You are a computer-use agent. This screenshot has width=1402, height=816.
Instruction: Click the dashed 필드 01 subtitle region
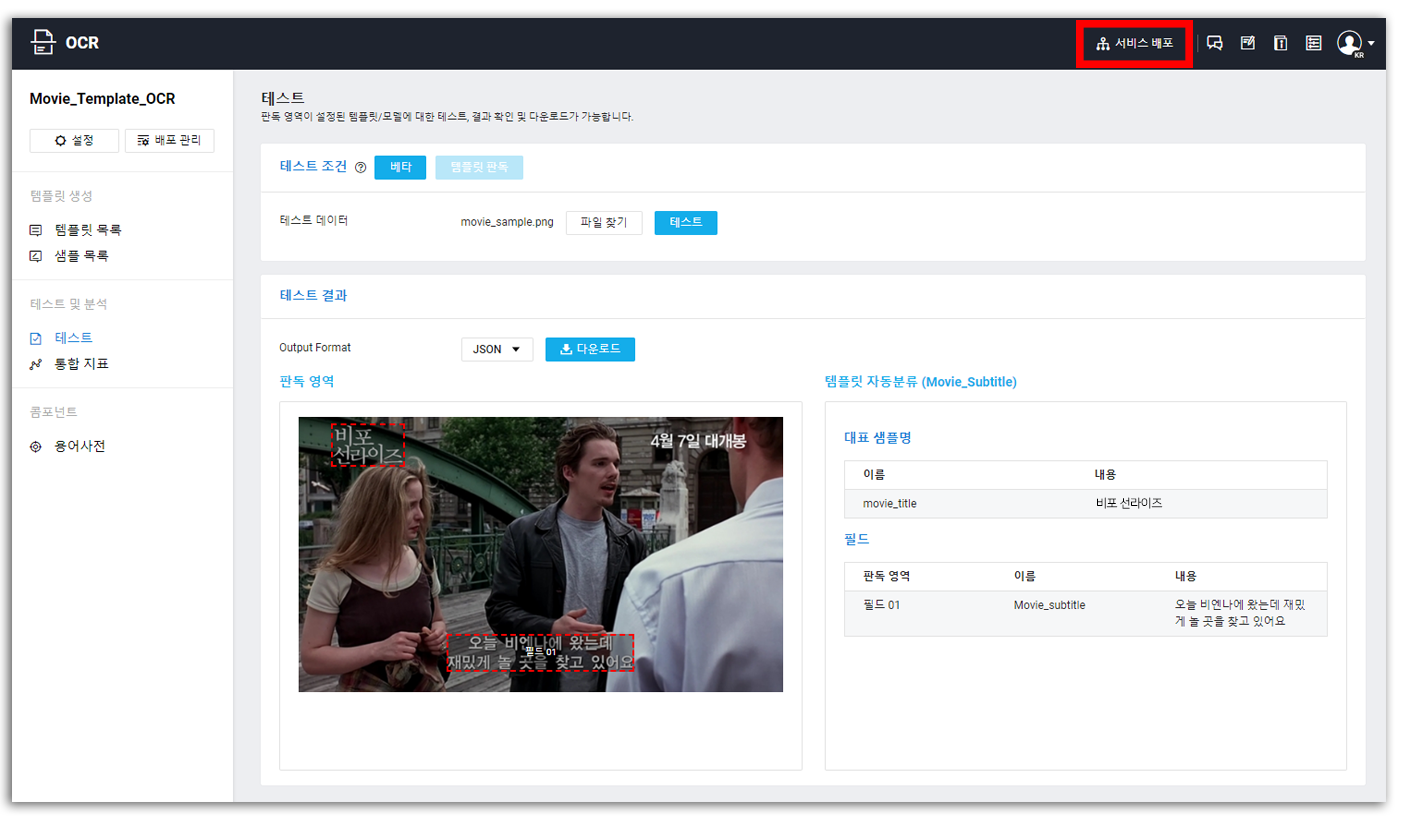540,652
